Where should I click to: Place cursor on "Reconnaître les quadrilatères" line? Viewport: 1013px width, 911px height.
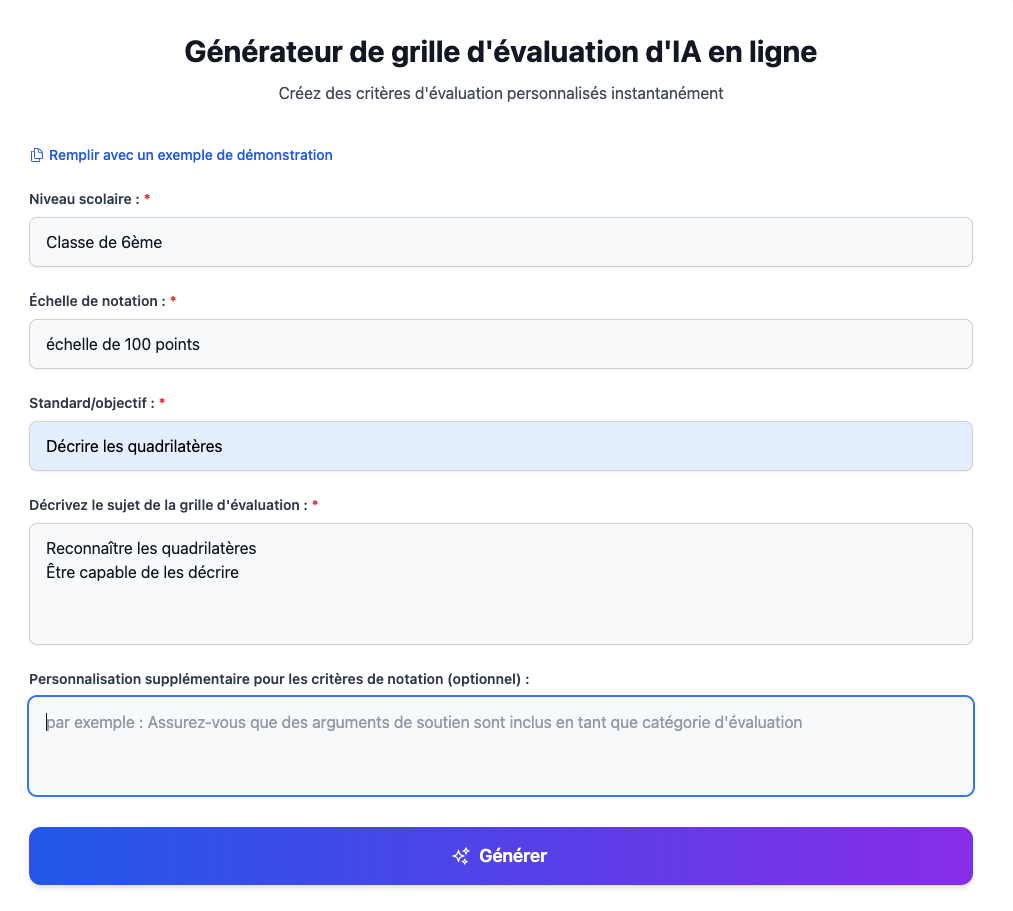click(x=151, y=548)
